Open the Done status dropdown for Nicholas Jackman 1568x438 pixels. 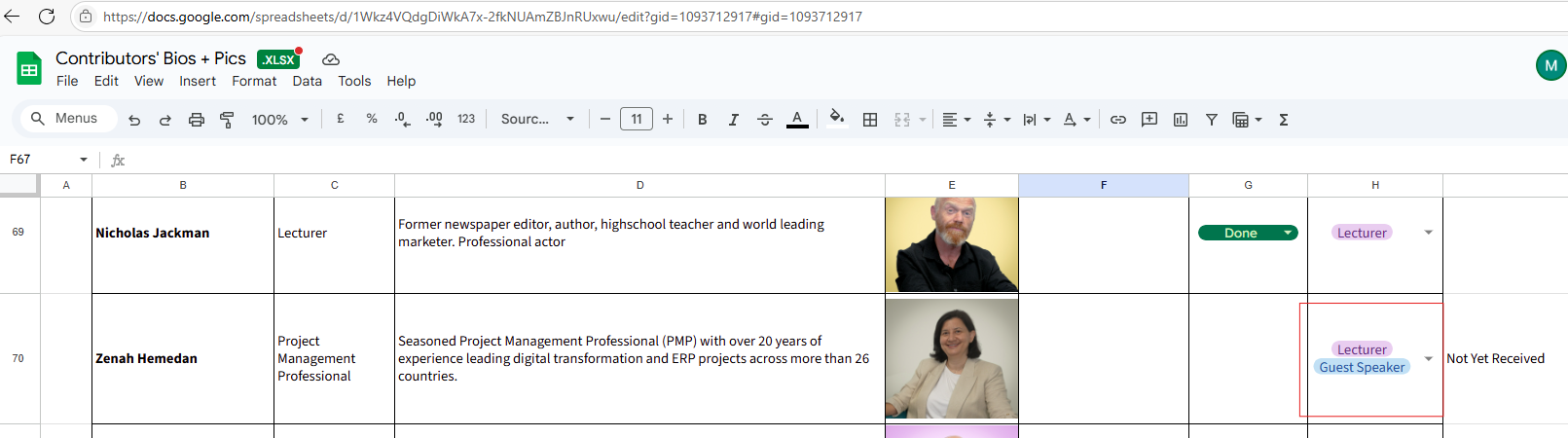1288,233
